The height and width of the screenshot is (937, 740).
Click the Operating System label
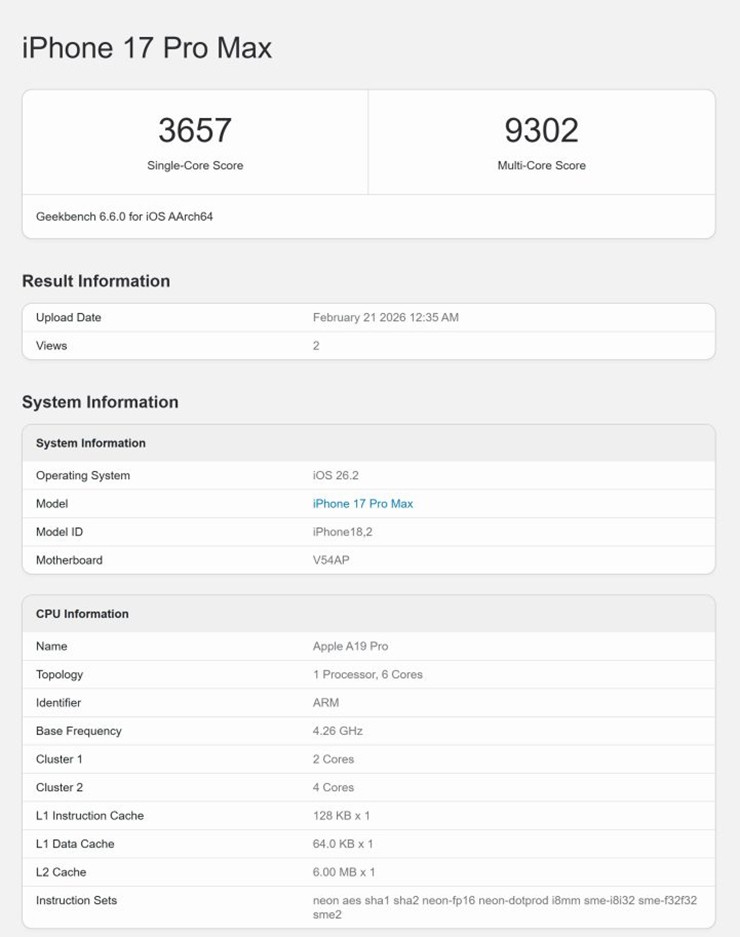82,476
